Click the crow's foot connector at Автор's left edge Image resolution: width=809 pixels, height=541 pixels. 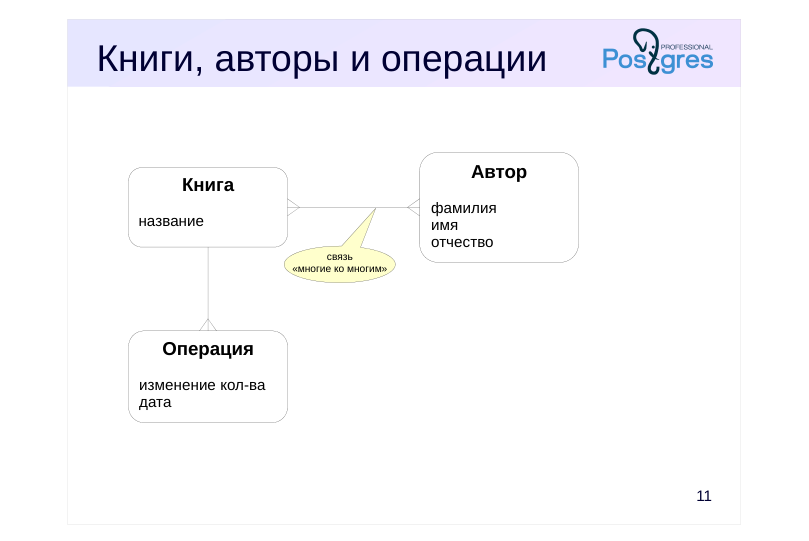pos(413,207)
